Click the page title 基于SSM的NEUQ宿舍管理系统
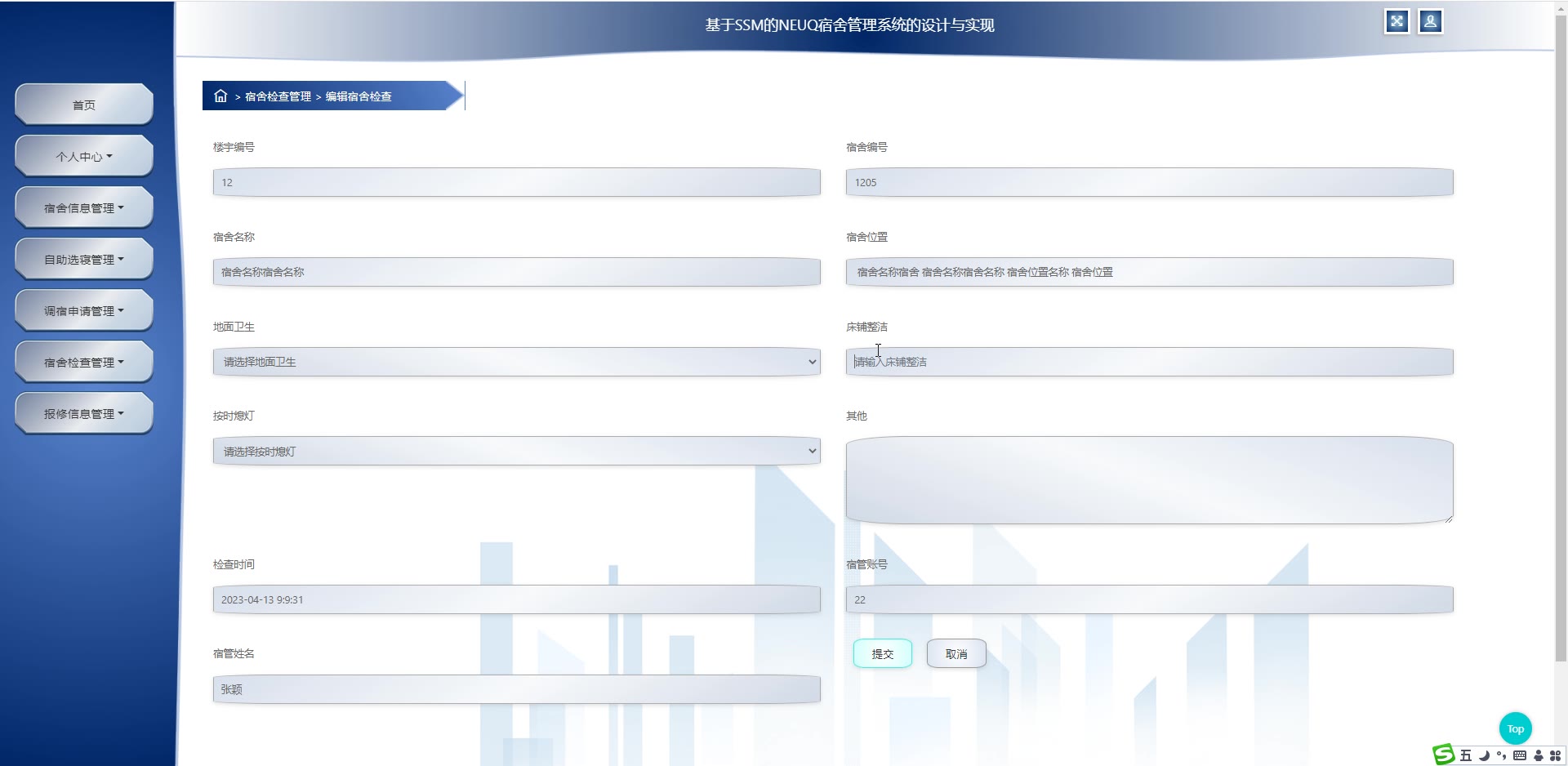 849,25
